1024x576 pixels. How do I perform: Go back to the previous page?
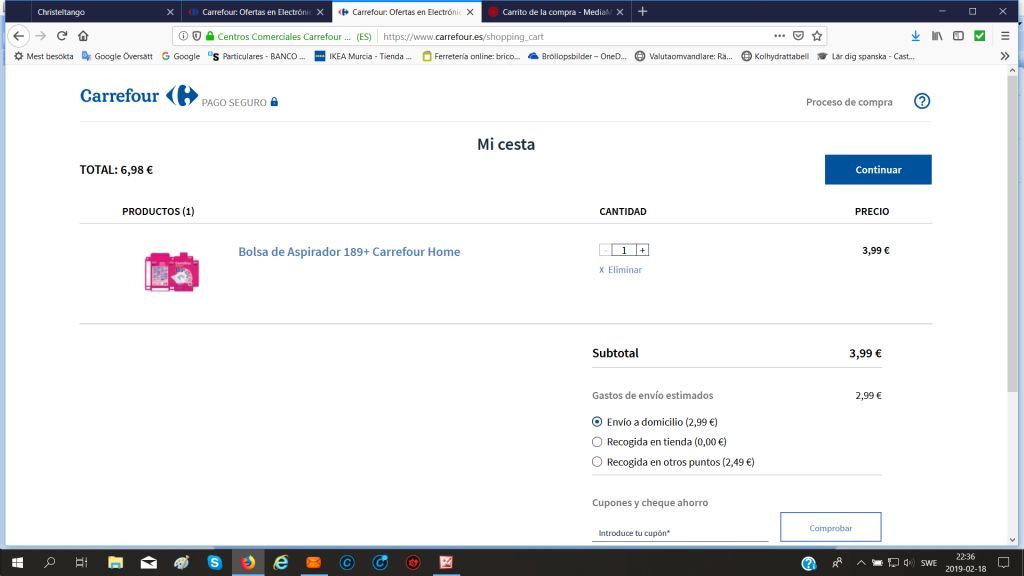(18, 36)
